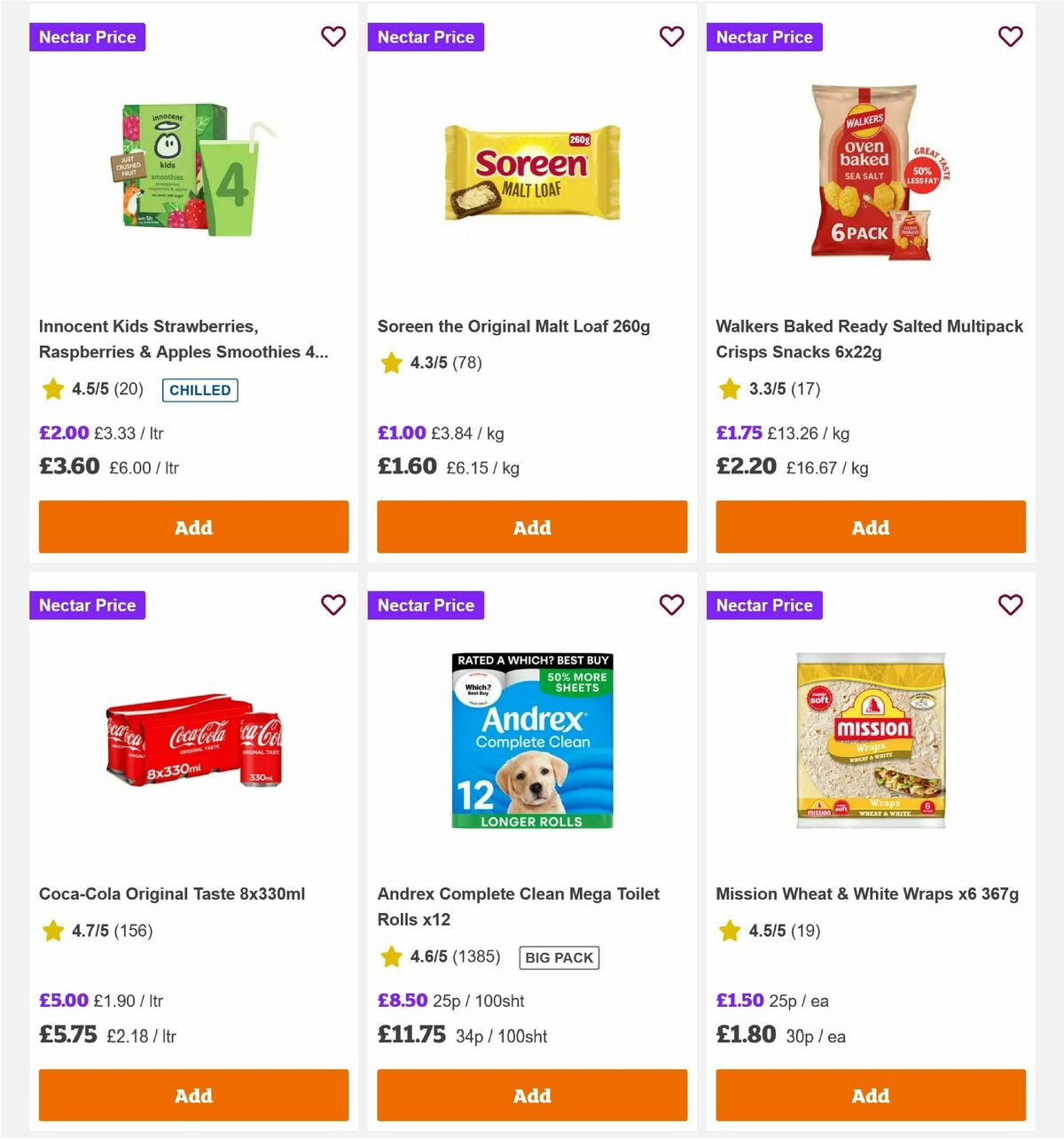Click the star icon next to Andrex rating
This screenshot has width=1064, height=1139.
[391, 957]
